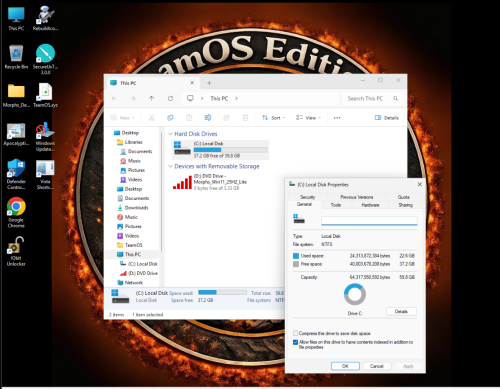Select the (D:) DVD Drive item
Image resolution: width=500 pixels, height=389 pixels.
tap(211, 182)
